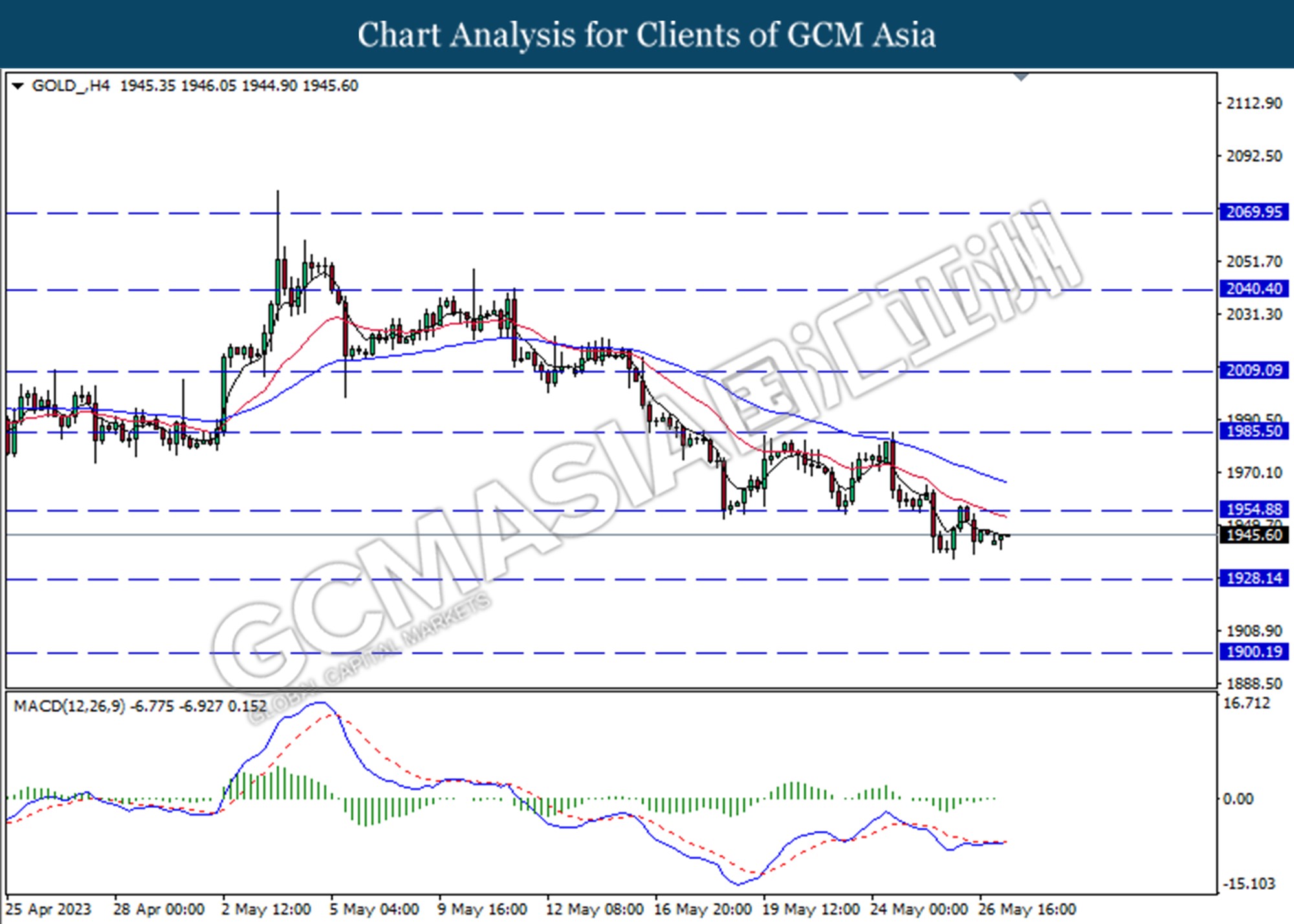The height and width of the screenshot is (924, 1294).
Task: Select the 1900.19 price level label
Action: (x=1254, y=652)
